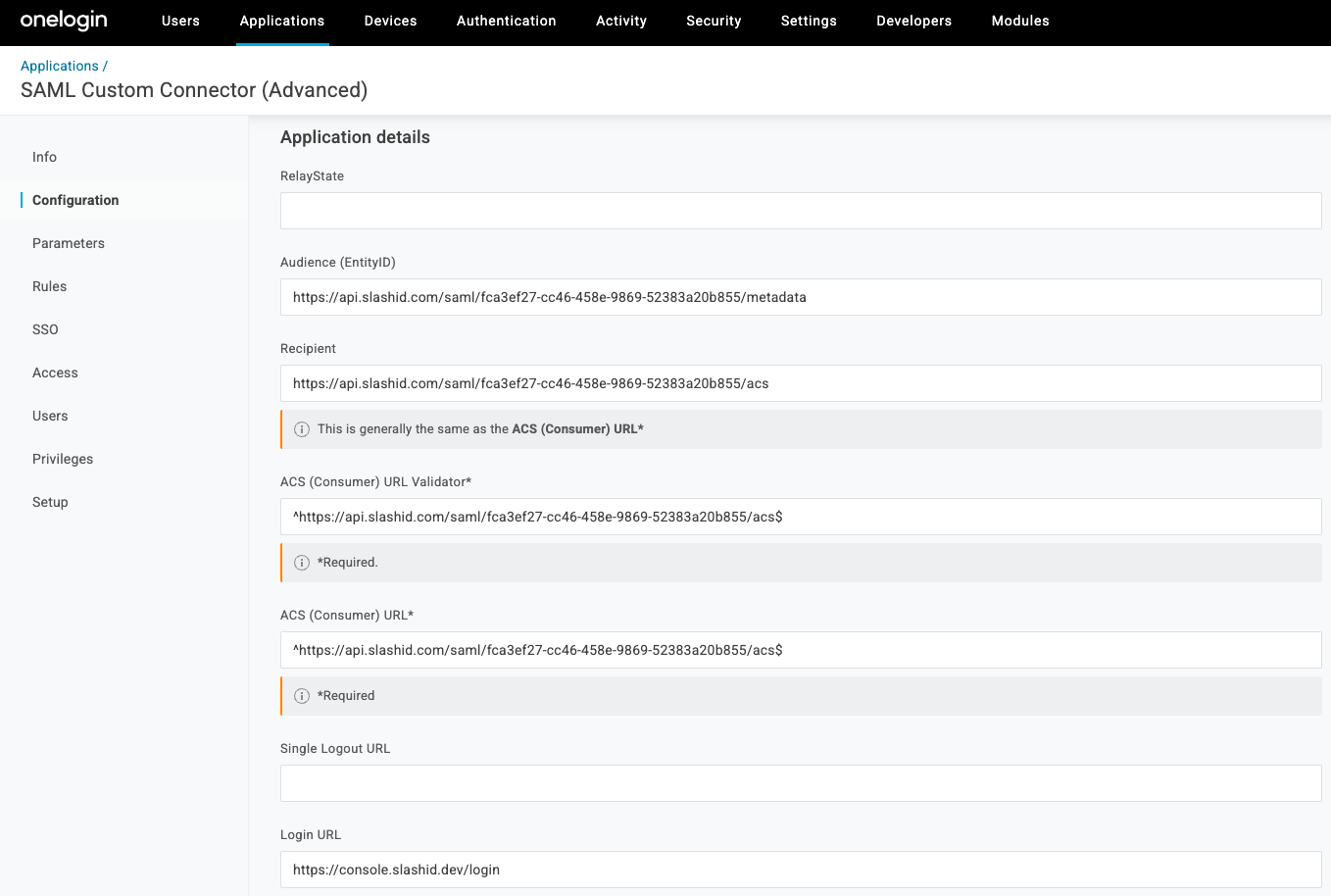Open the Privileges tab

(63, 459)
